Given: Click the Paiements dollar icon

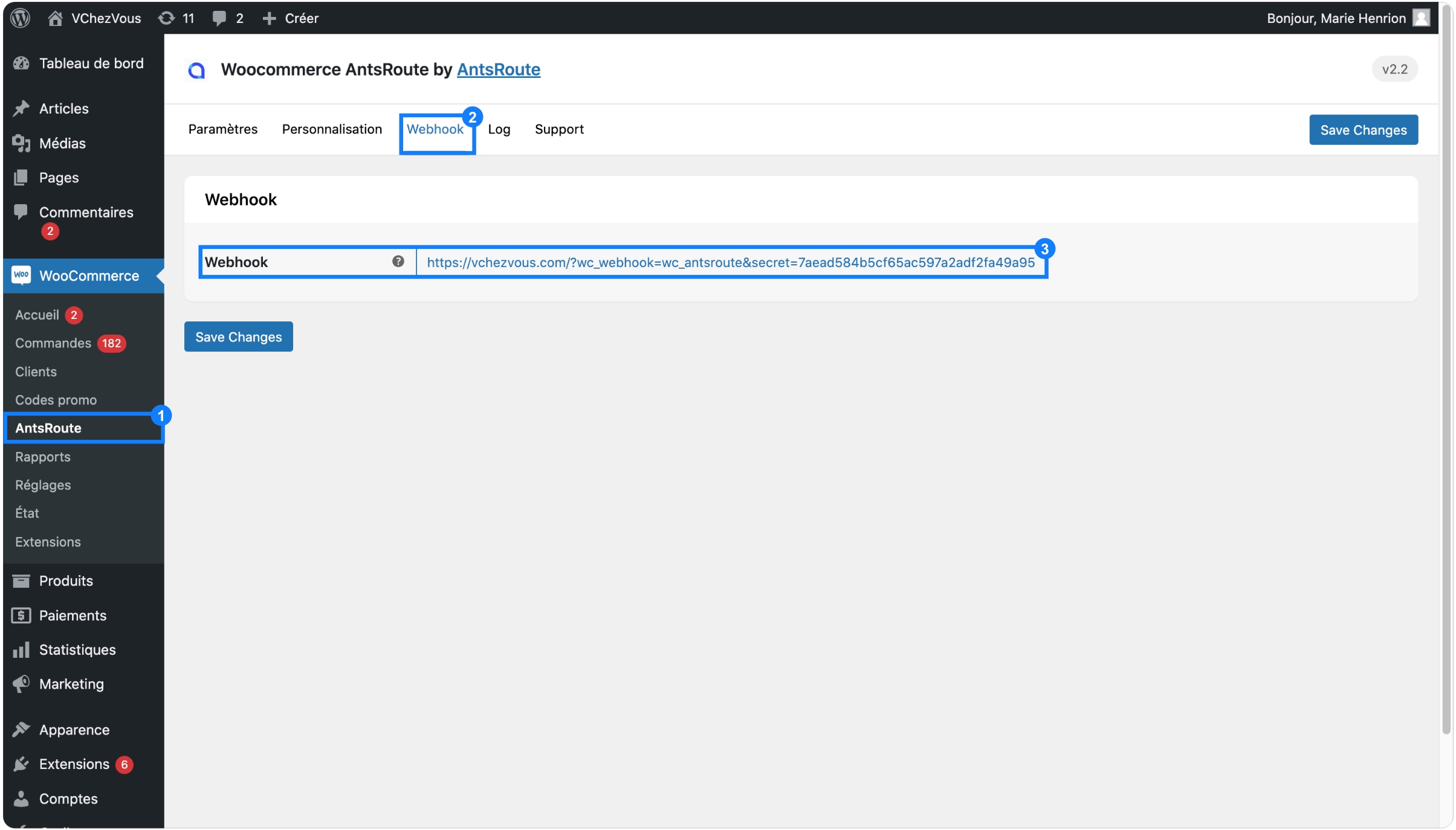Looking at the screenshot, I should [21, 615].
